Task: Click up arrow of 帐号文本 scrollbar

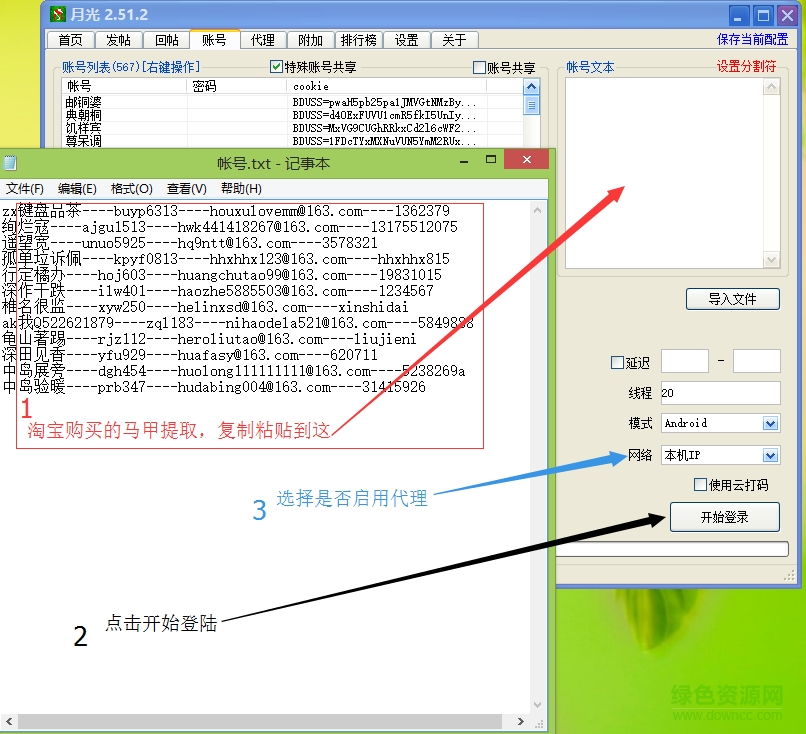Action: 771,87
